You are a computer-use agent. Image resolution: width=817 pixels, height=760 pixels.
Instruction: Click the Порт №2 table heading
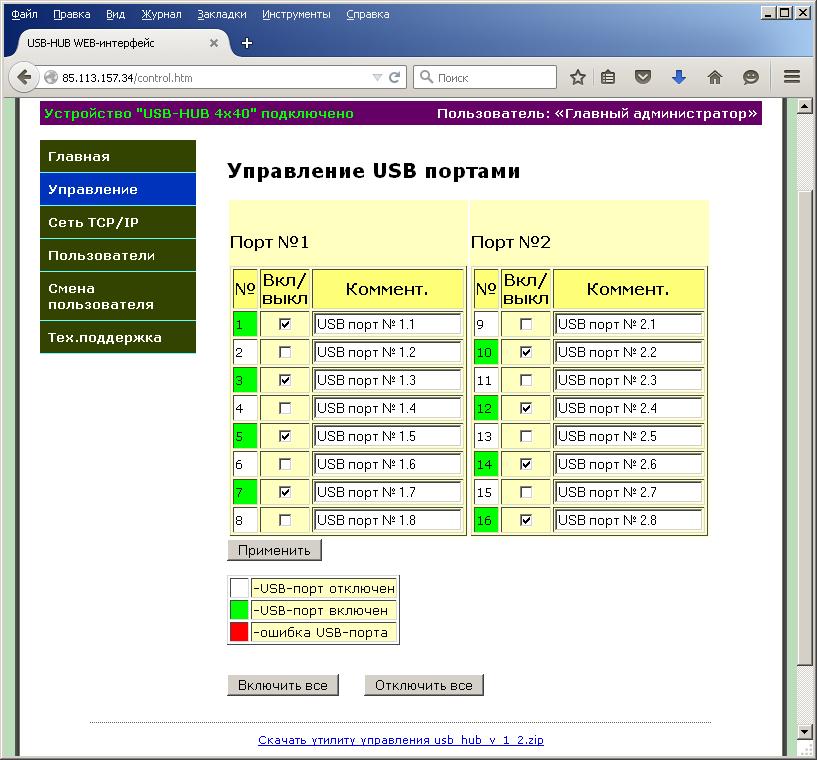pyautogui.click(x=511, y=242)
